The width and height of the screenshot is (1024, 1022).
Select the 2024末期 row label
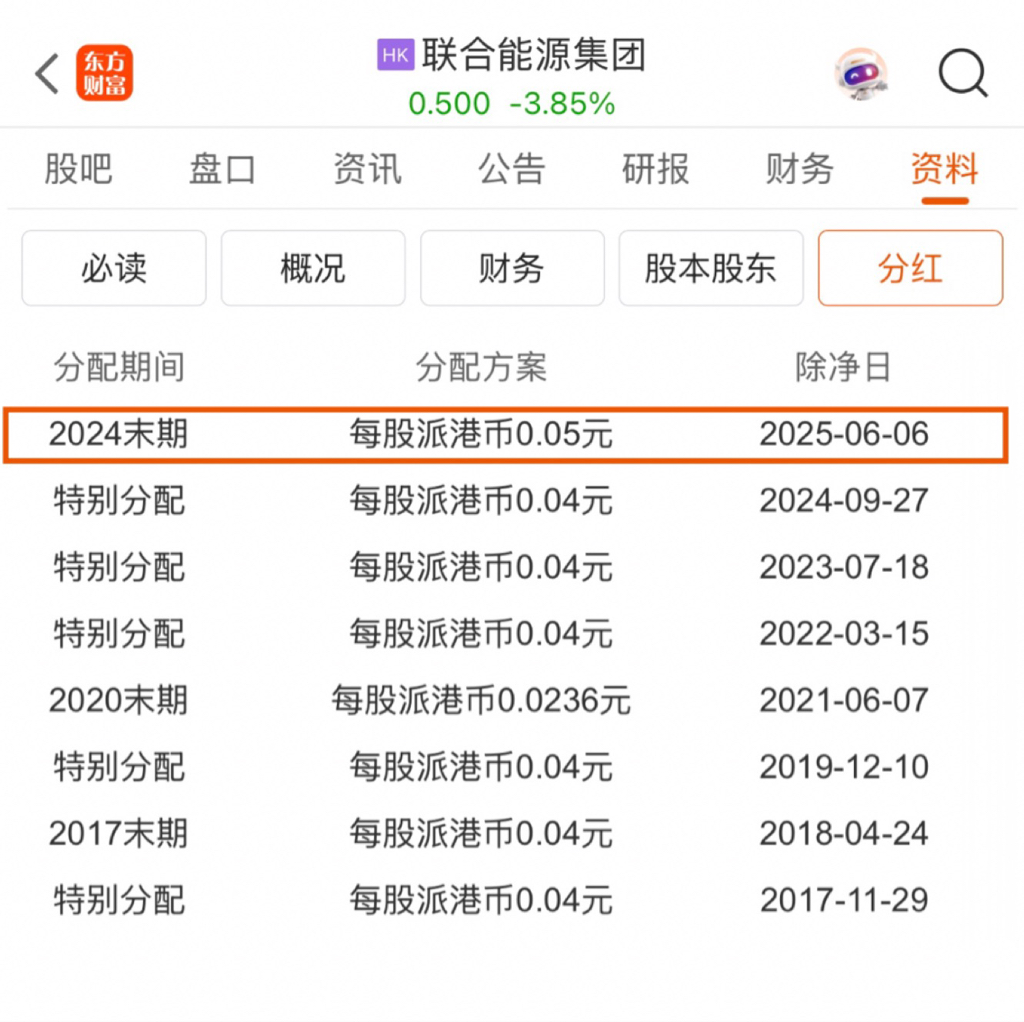tap(118, 435)
